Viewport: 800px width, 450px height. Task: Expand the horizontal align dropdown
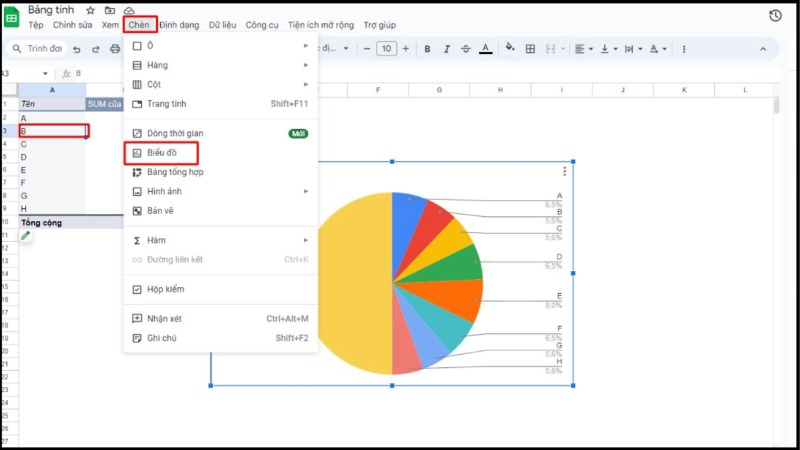[590, 49]
